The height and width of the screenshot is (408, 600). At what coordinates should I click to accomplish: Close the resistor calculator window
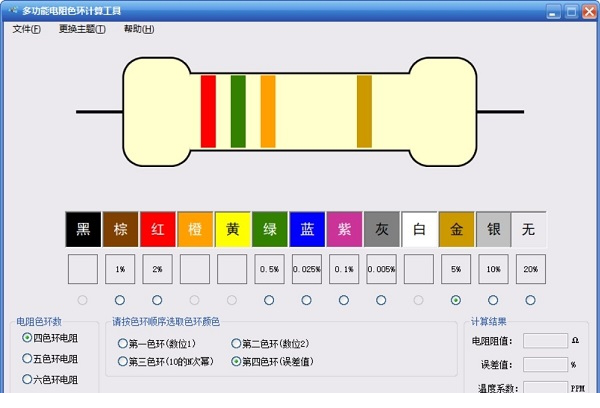click(x=589, y=11)
